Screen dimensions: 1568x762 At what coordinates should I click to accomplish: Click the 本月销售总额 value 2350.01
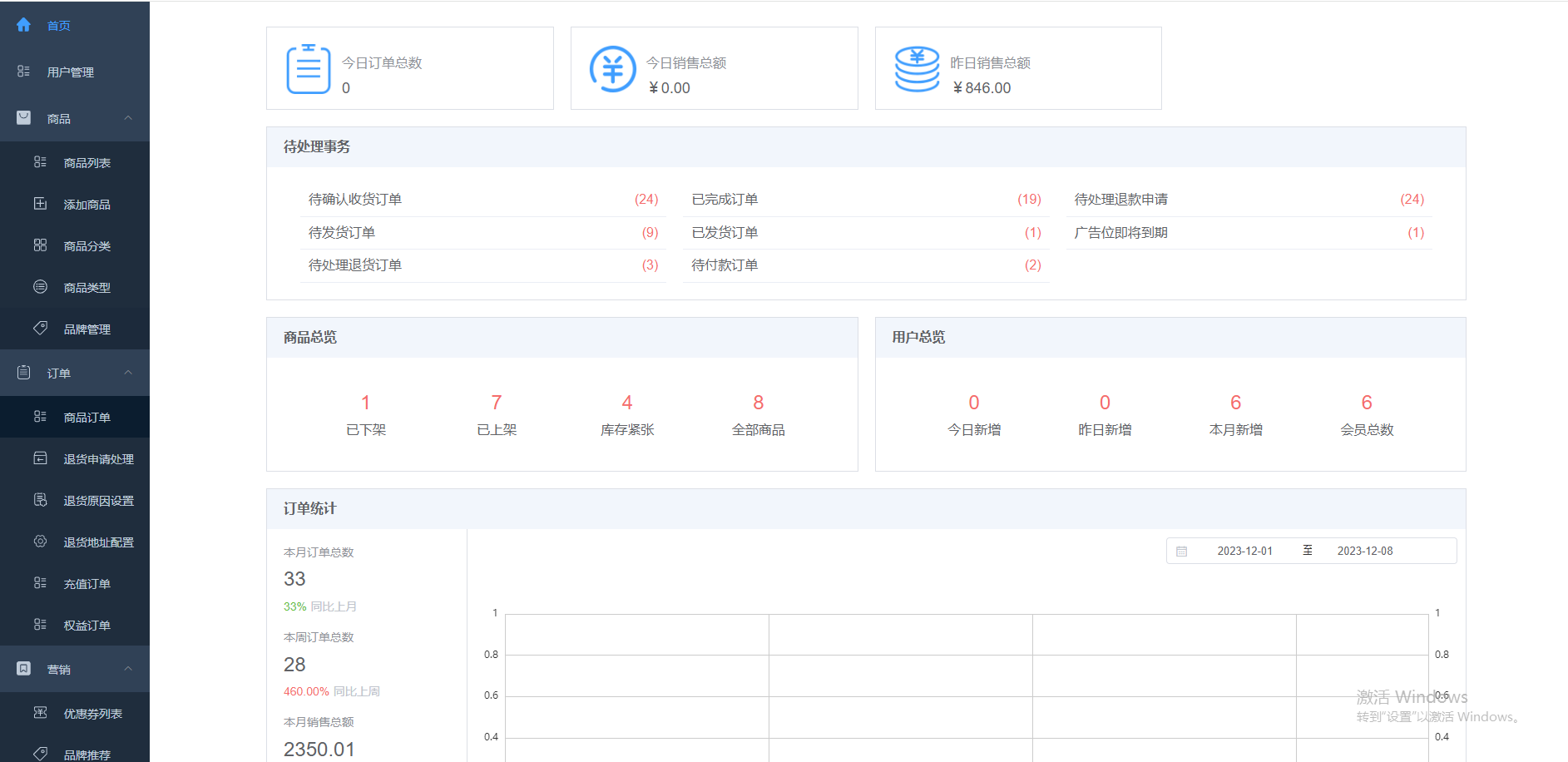pyautogui.click(x=319, y=750)
